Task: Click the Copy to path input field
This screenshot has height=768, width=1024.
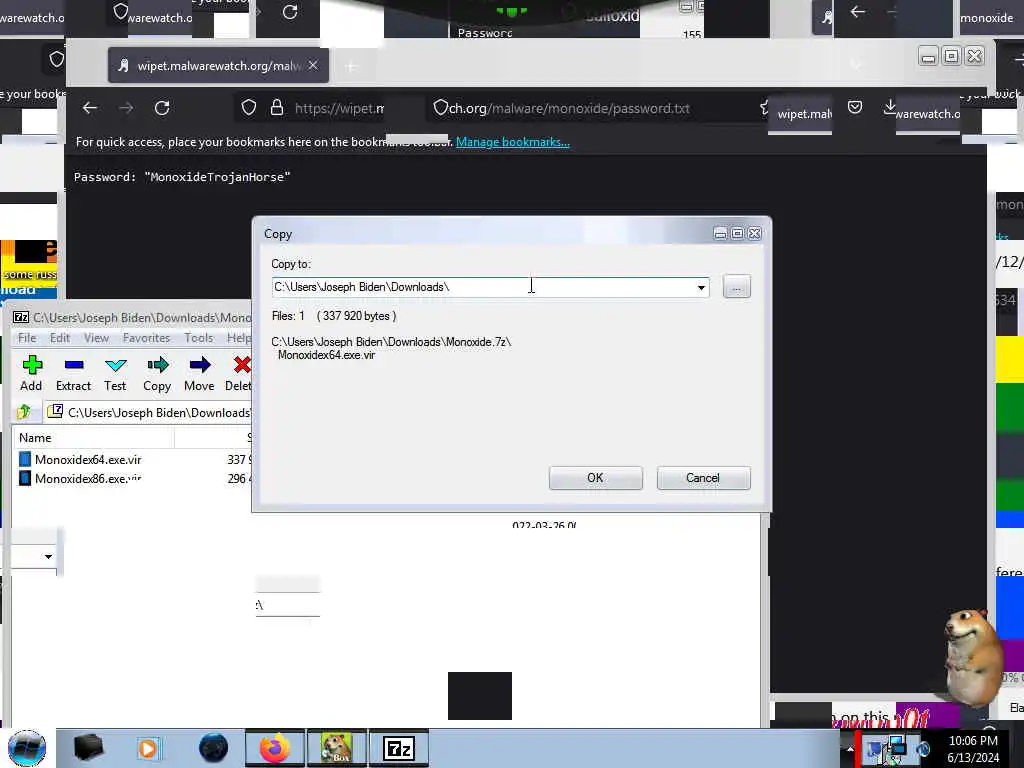Action: click(x=483, y=287)
